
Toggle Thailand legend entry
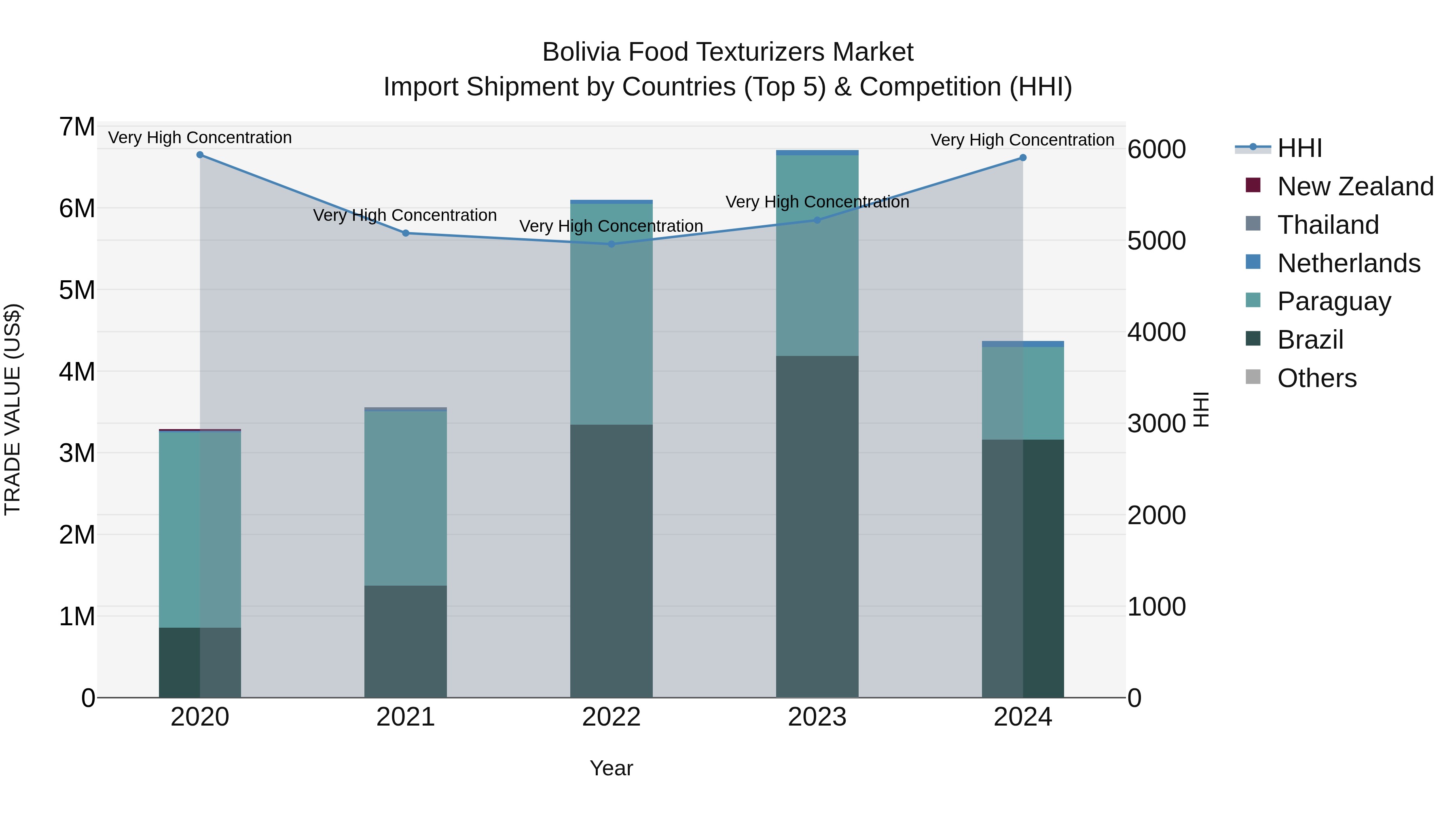1312,224
